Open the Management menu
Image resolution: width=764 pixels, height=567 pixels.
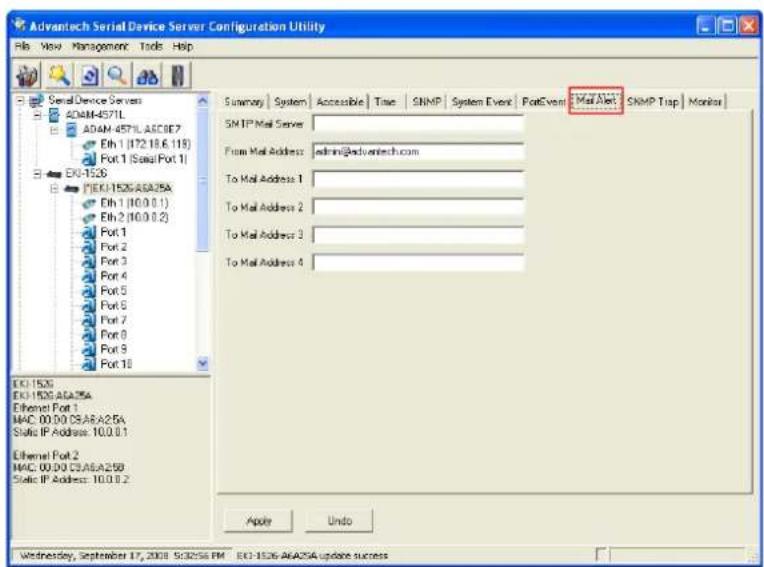pyautogui.click(x=100, y=47)
